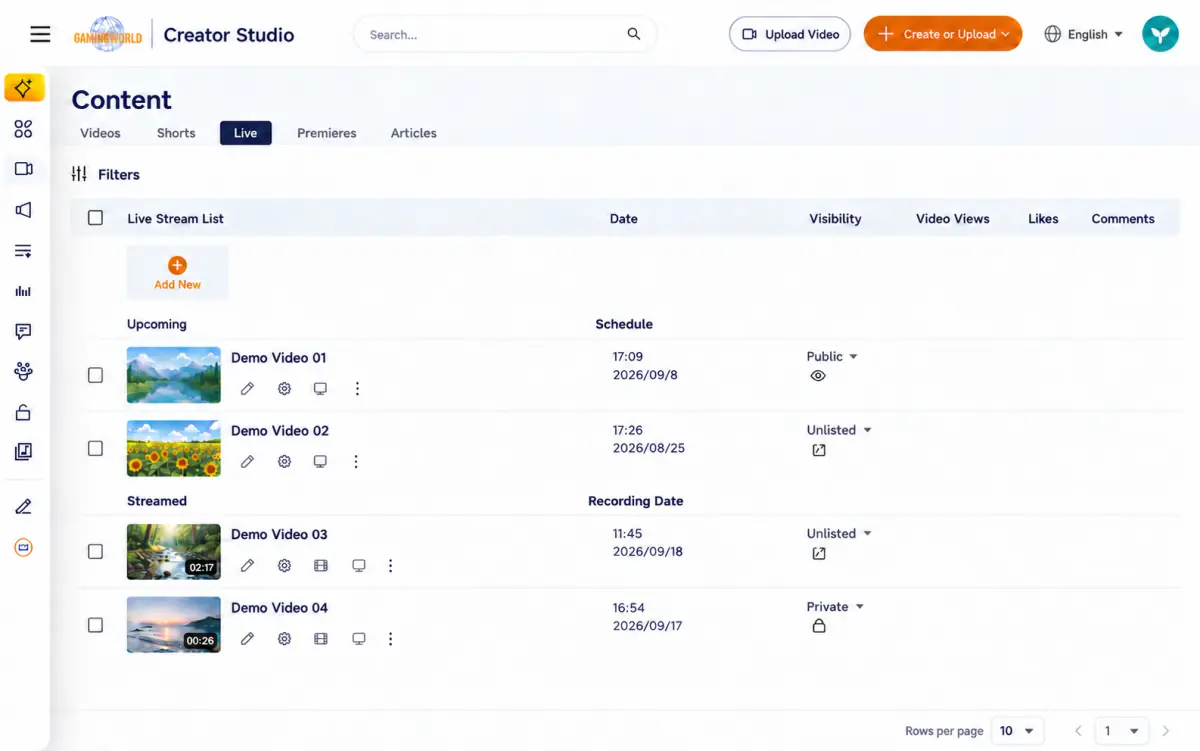Open the user profile avatar
The width and height of the screenshot is (1200, 751).
click(1161, 34)
